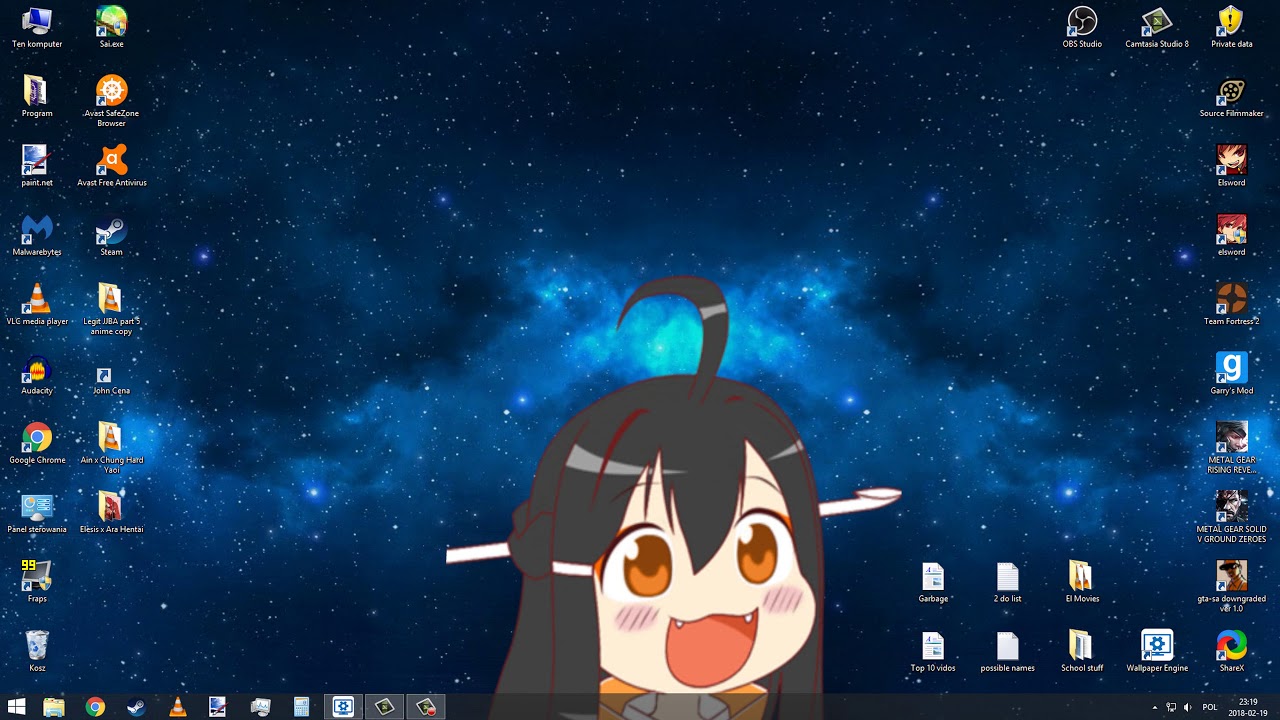
Task: Select the Malwarebytes desktop shortcut
Action: 37,236
